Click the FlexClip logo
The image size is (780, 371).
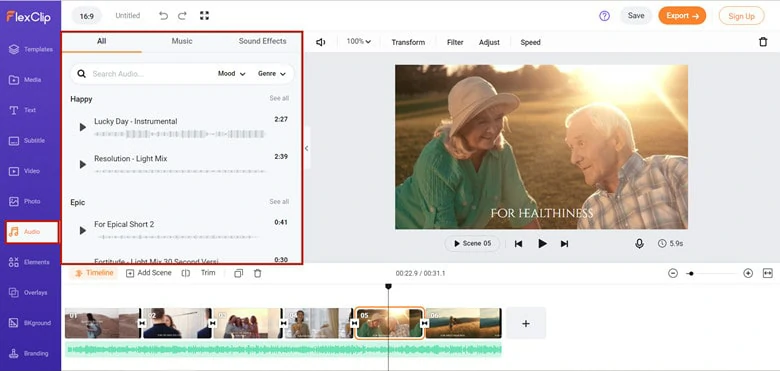28,16
